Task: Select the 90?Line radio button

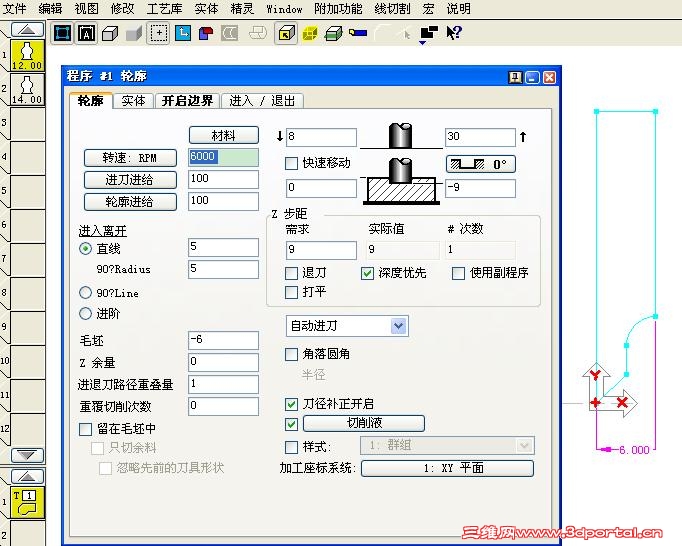Action: click(x=85, y=292)
